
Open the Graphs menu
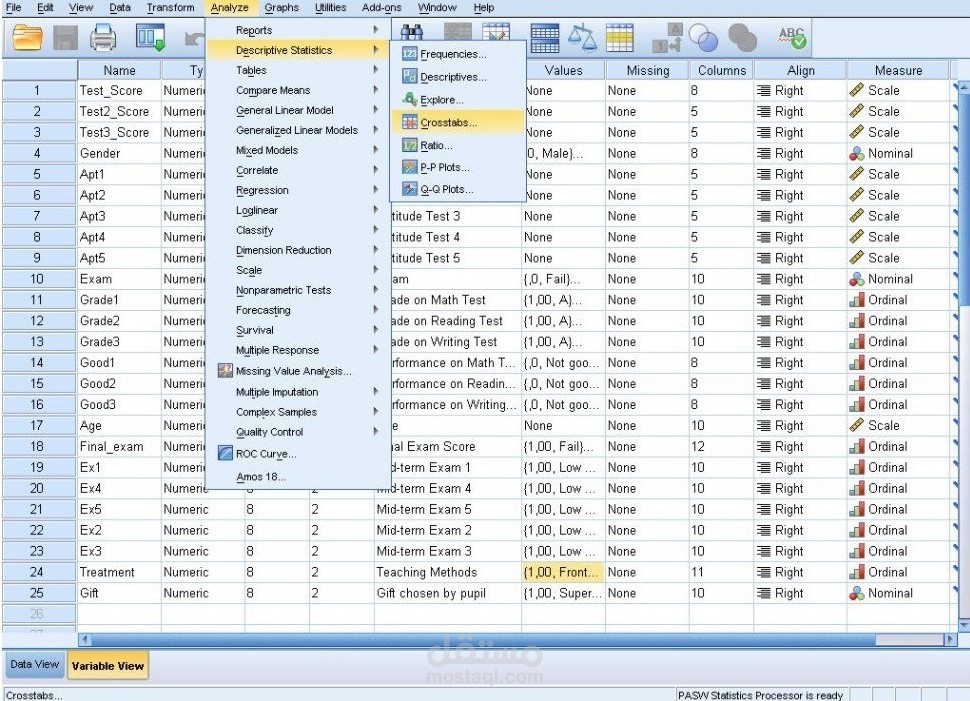pyautogui.click(x=281, y=7)
